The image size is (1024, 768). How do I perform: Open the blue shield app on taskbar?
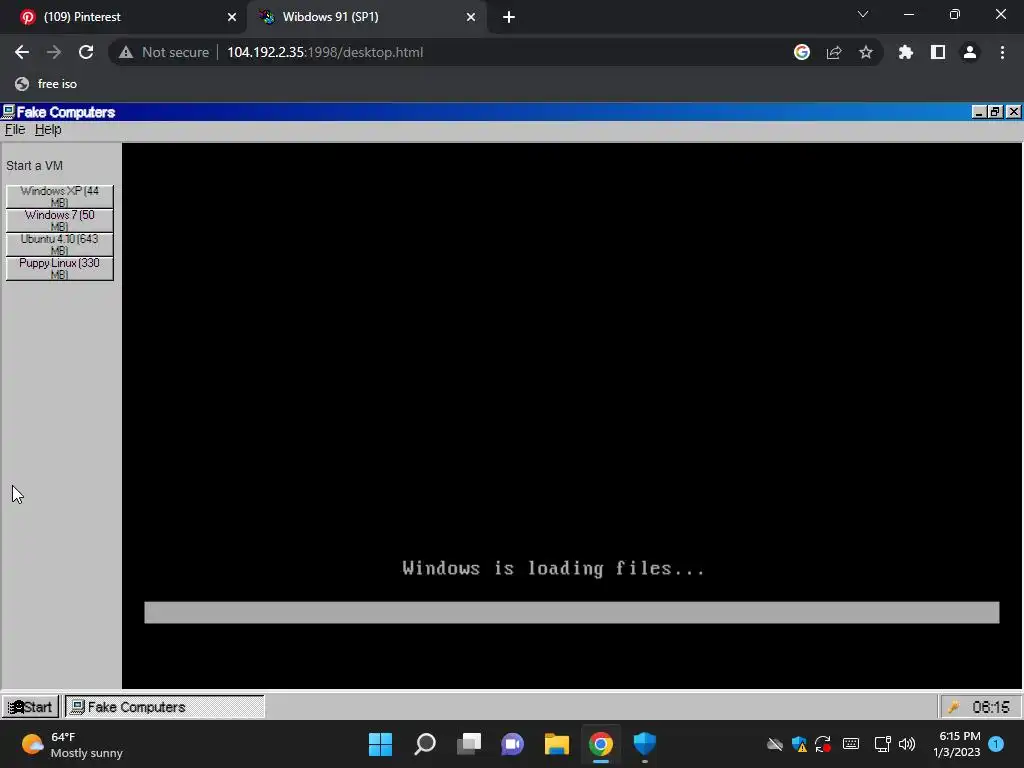[x=645, y=744]
